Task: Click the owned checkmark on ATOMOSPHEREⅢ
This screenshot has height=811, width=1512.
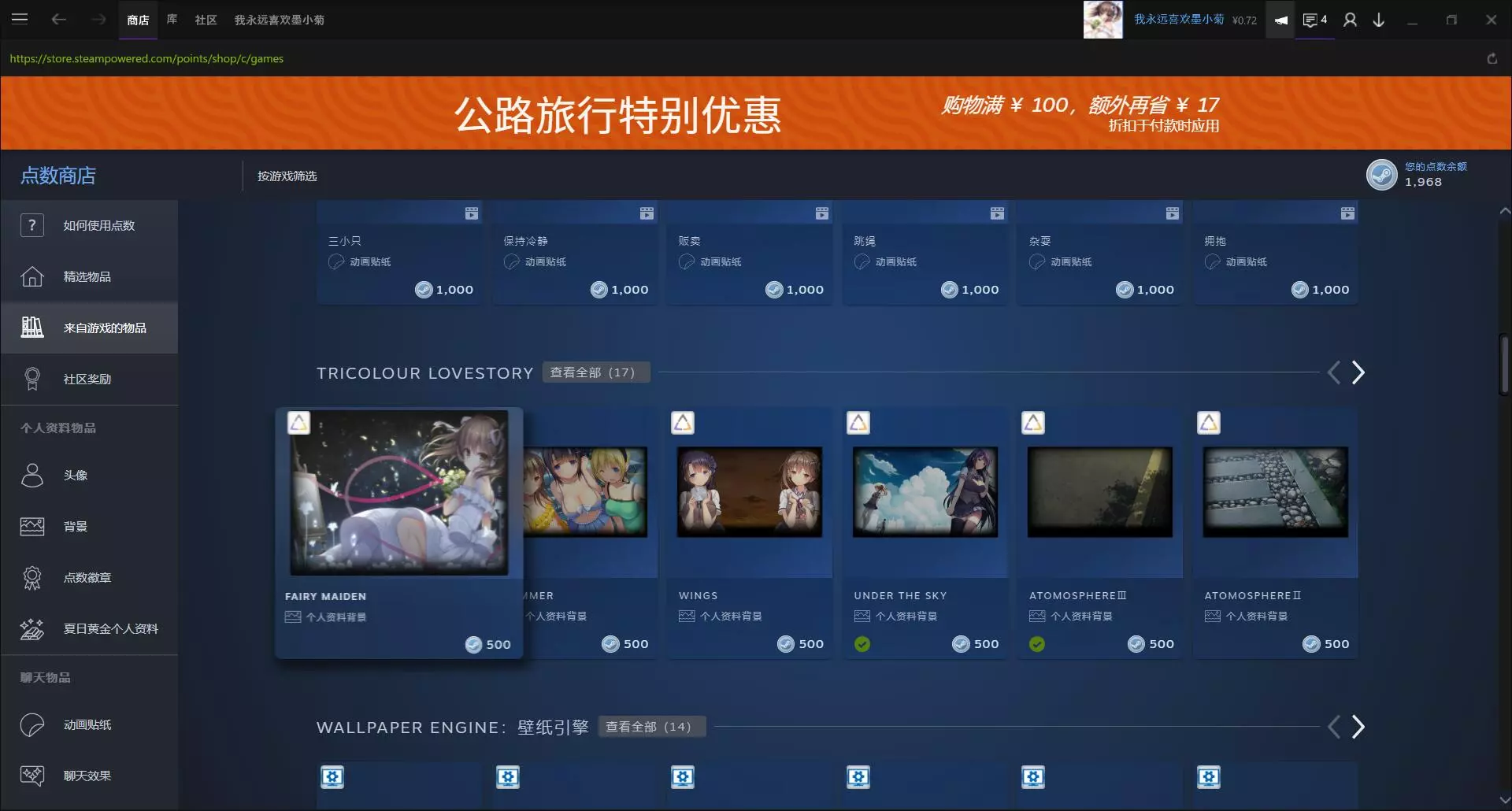Action: (x=1037, y=644)
